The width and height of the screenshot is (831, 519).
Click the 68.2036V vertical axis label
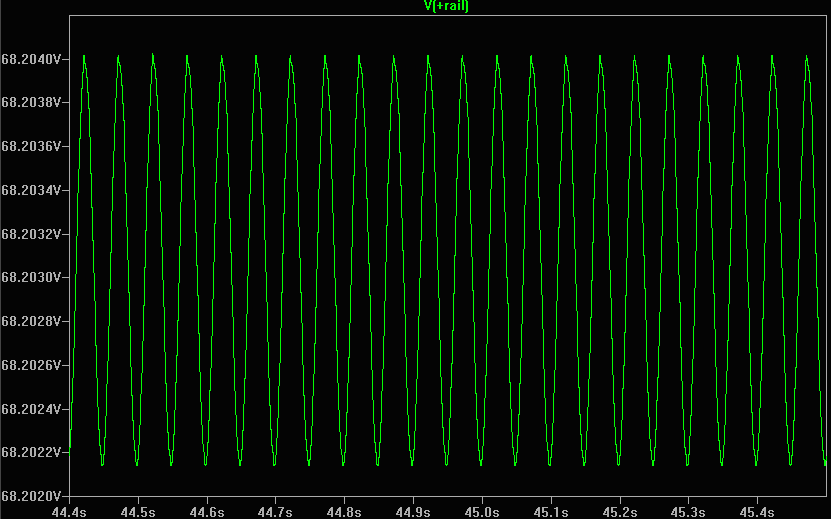(x=31, y=146)
